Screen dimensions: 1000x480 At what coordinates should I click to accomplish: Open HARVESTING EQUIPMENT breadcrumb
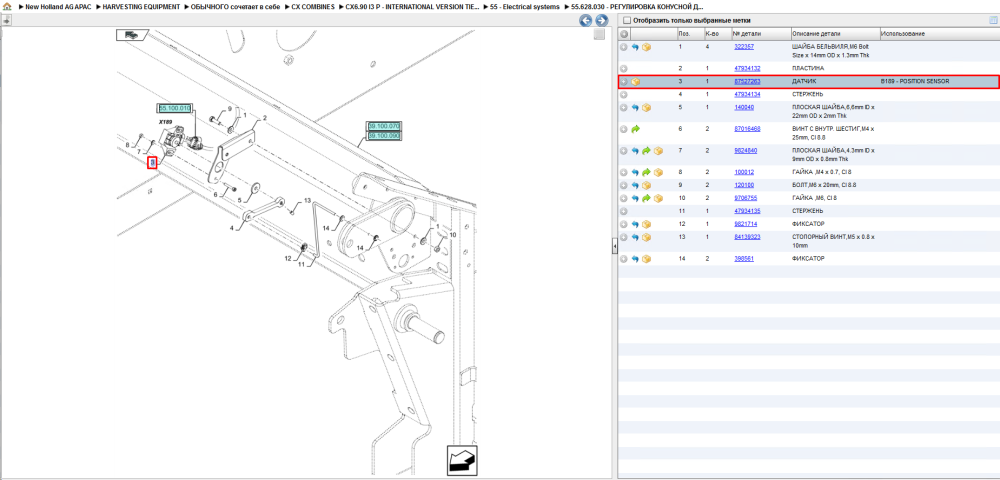coord(142,6)
